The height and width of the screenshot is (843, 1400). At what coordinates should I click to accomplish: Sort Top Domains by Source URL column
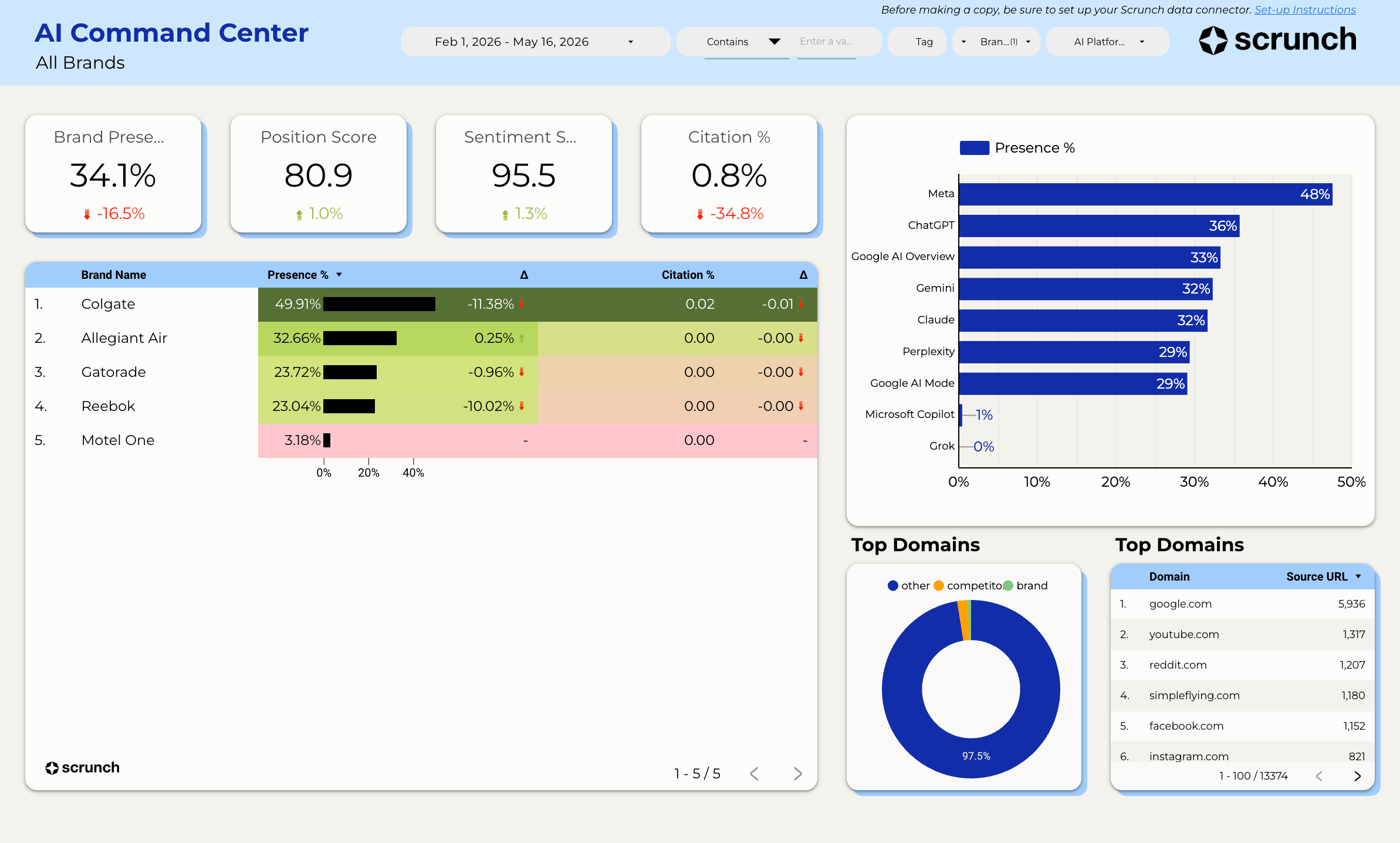pyautogui.click(x=1317, y=576)
